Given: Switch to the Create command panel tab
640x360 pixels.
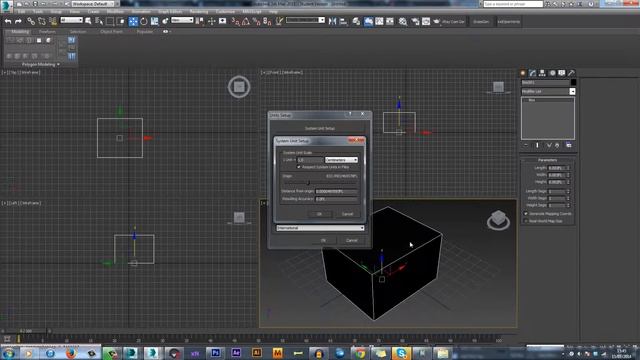Looking at the screenshot, I should [523, 73].
